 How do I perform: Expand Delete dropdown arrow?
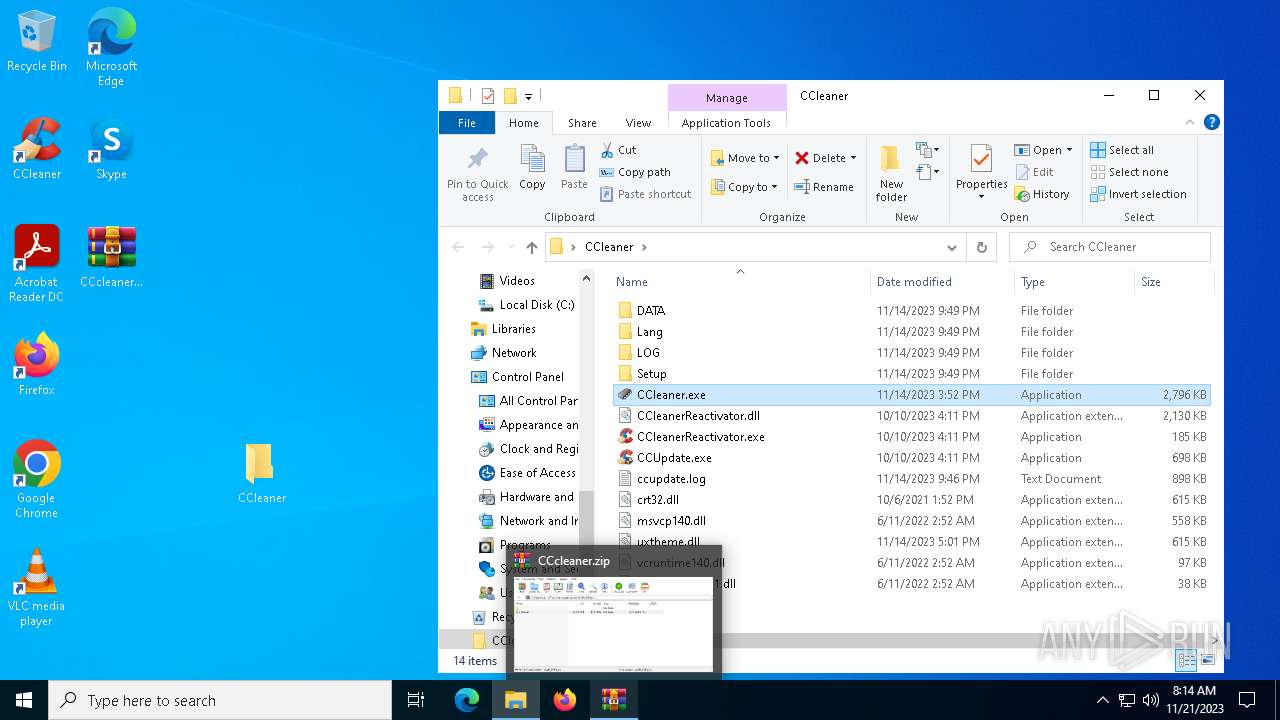point(853,158)
